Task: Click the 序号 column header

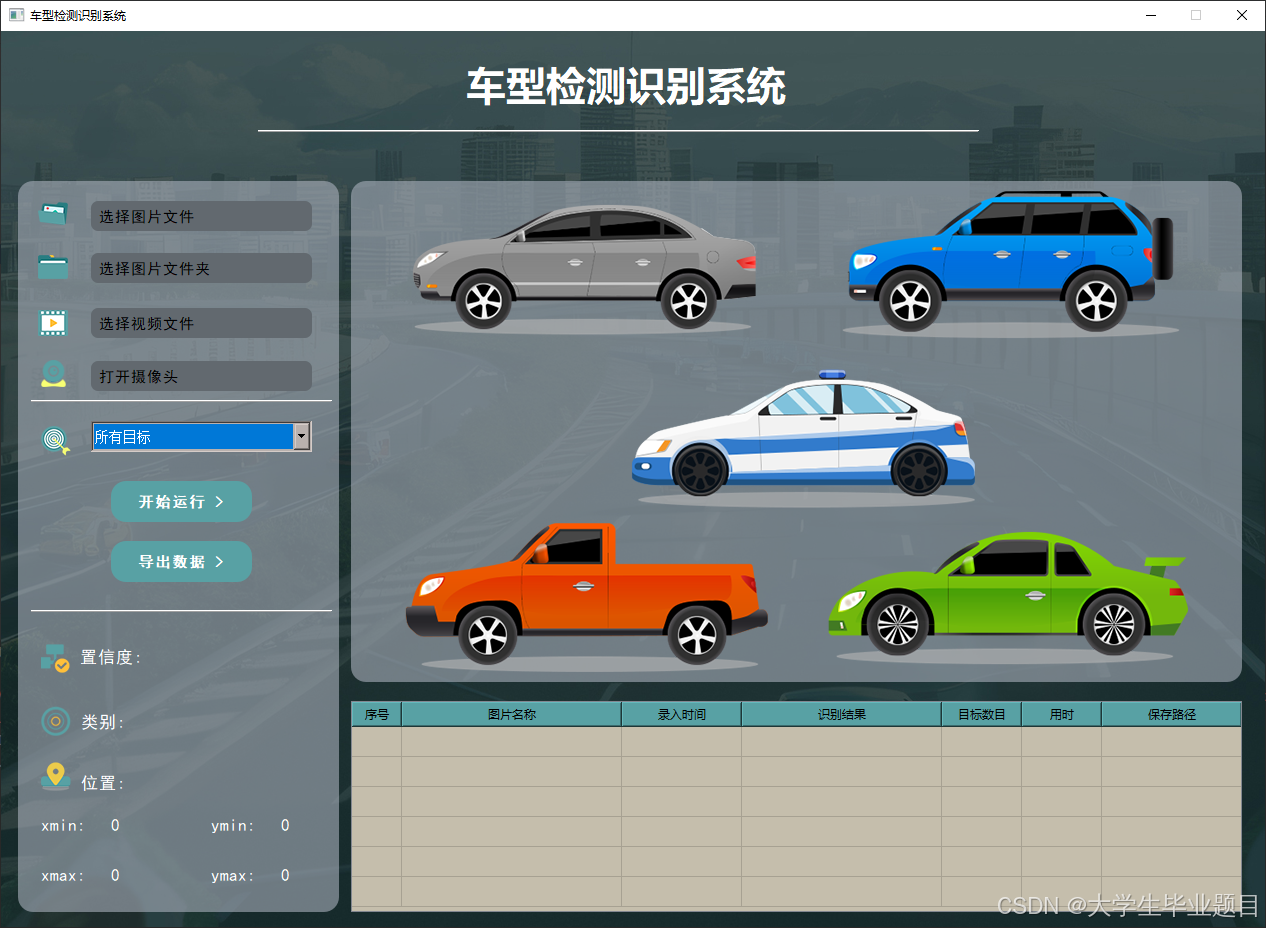Action: point(377,714)
